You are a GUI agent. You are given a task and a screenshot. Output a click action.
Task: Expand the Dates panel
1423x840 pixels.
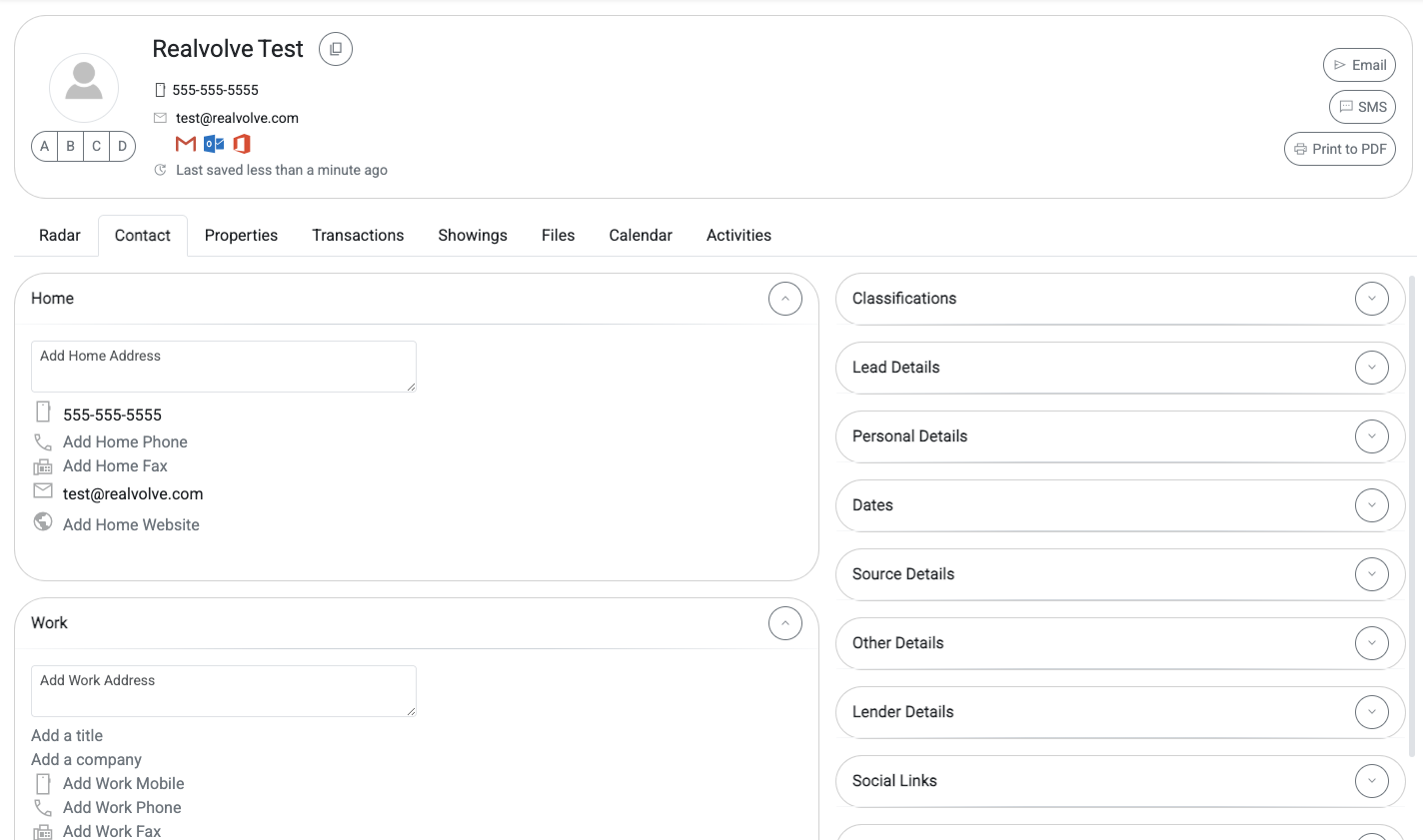pos(1372,505)
